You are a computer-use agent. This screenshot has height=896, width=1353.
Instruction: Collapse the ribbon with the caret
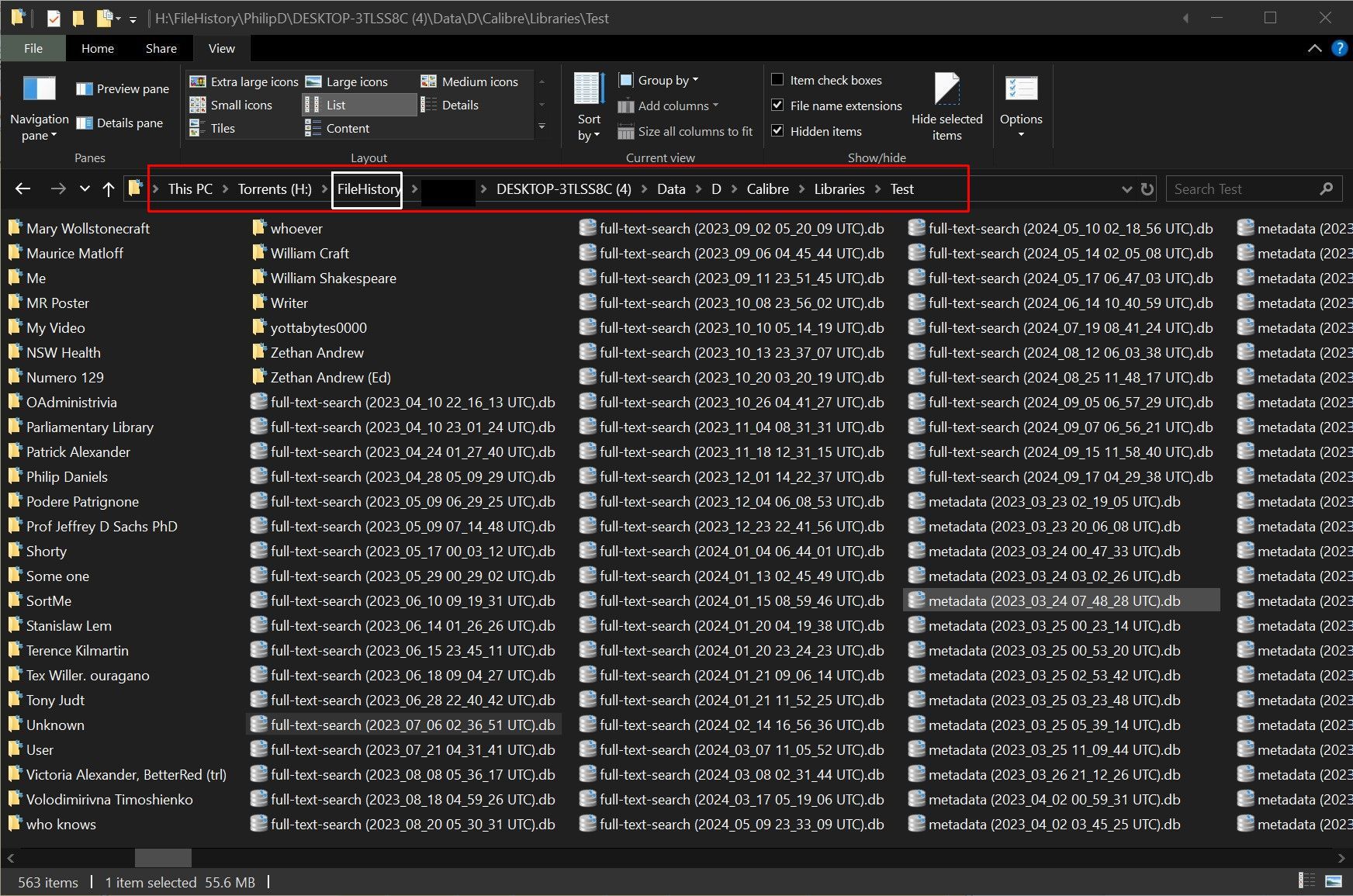point(1314,48)
